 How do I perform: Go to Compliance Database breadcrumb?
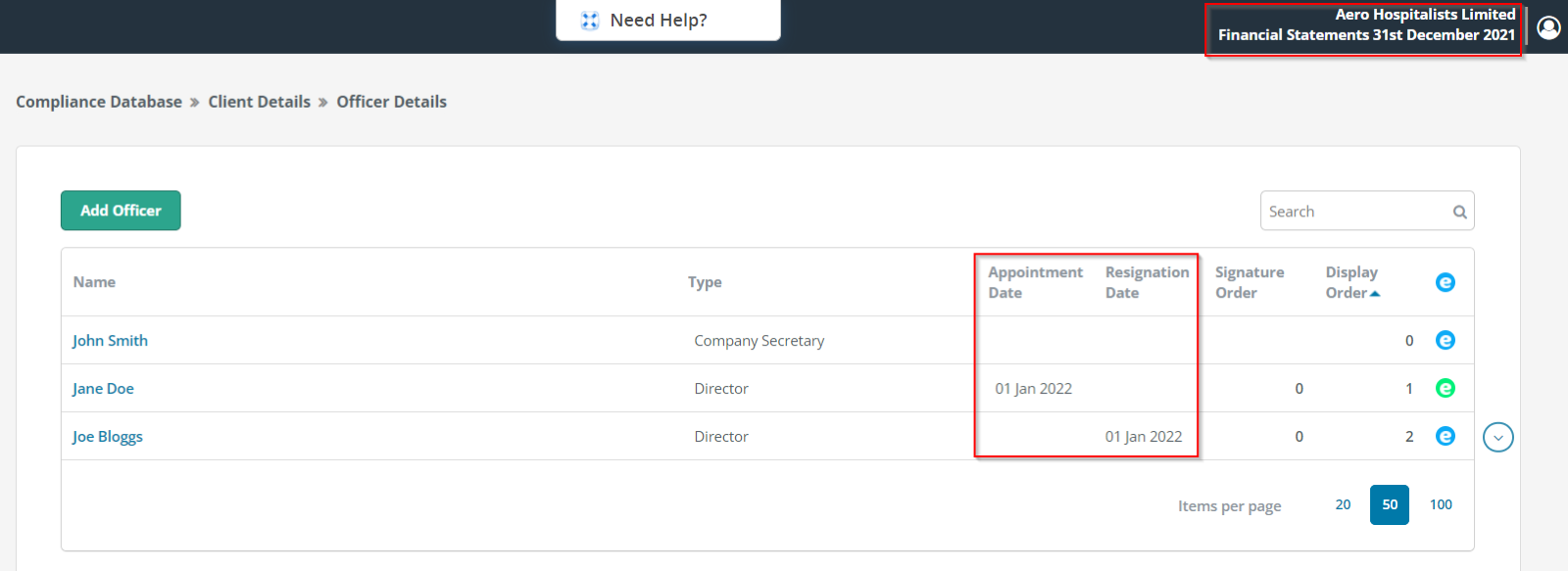(x=99, y=102)
